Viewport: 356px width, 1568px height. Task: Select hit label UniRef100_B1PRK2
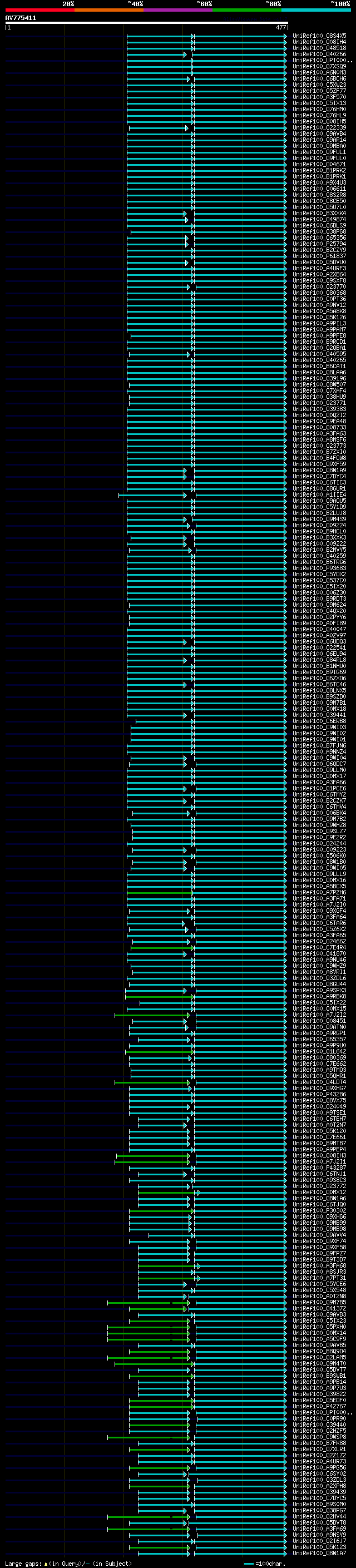pyautogui.click(x=319, y=170)
